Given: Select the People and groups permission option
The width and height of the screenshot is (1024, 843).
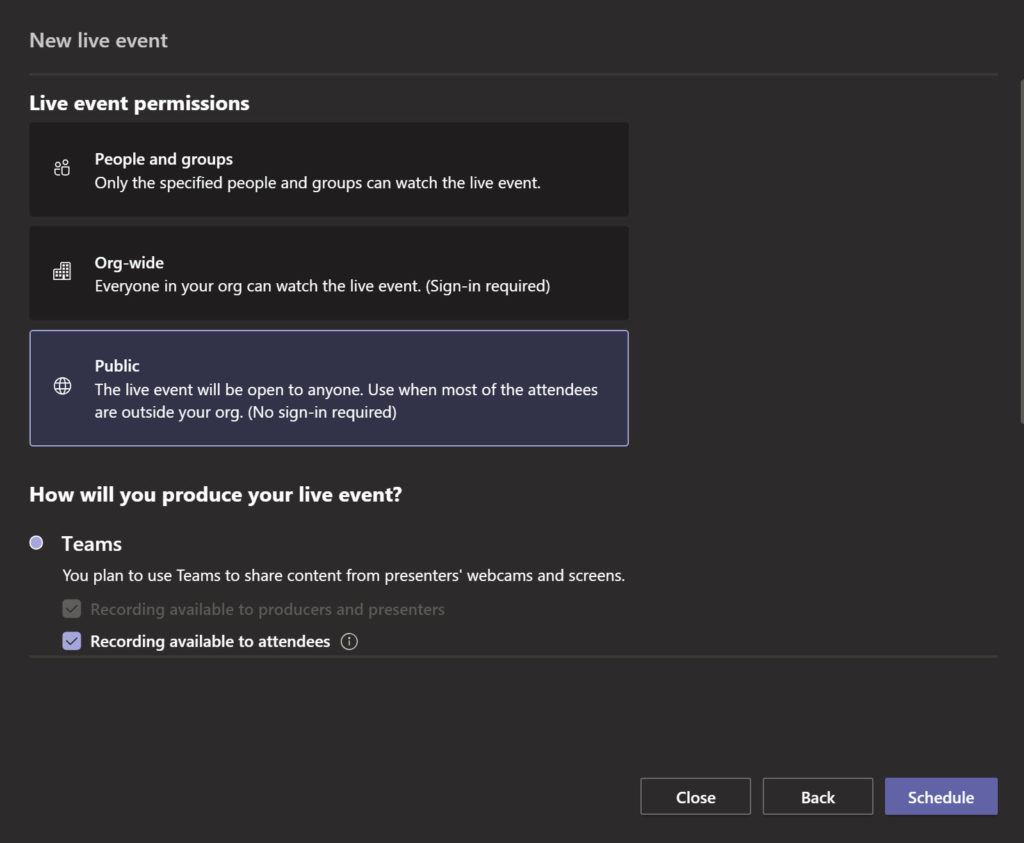Looking at the screenshot, I should coord(329,169).
